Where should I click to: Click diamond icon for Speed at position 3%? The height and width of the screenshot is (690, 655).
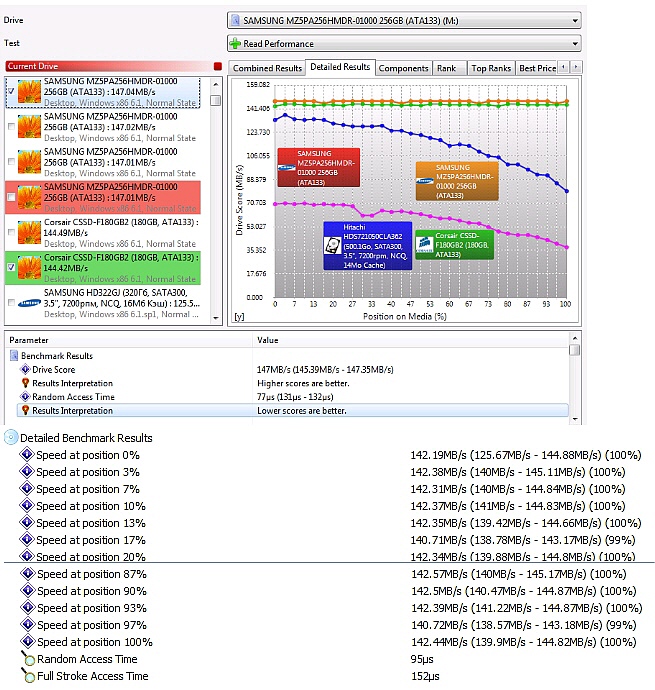pyautogui.click(x=27, y=471)
